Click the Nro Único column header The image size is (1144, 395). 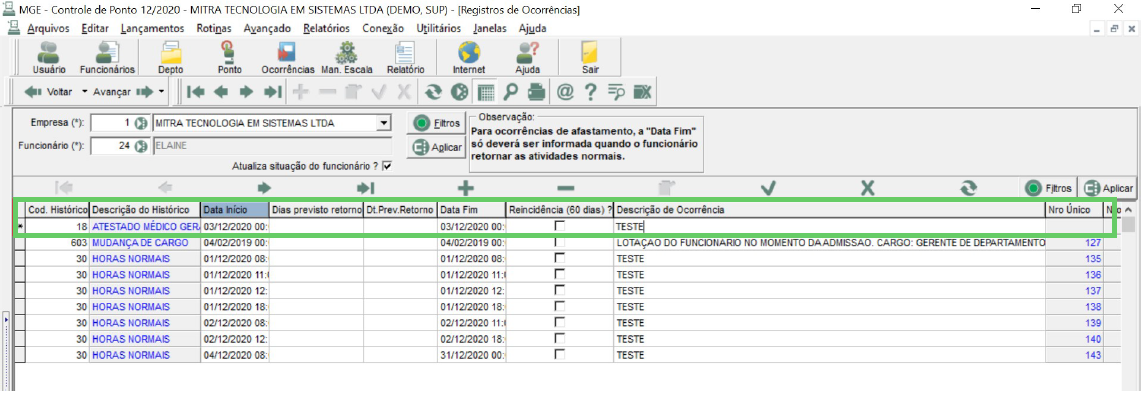pyautogui.click(x=1074, y=210)
